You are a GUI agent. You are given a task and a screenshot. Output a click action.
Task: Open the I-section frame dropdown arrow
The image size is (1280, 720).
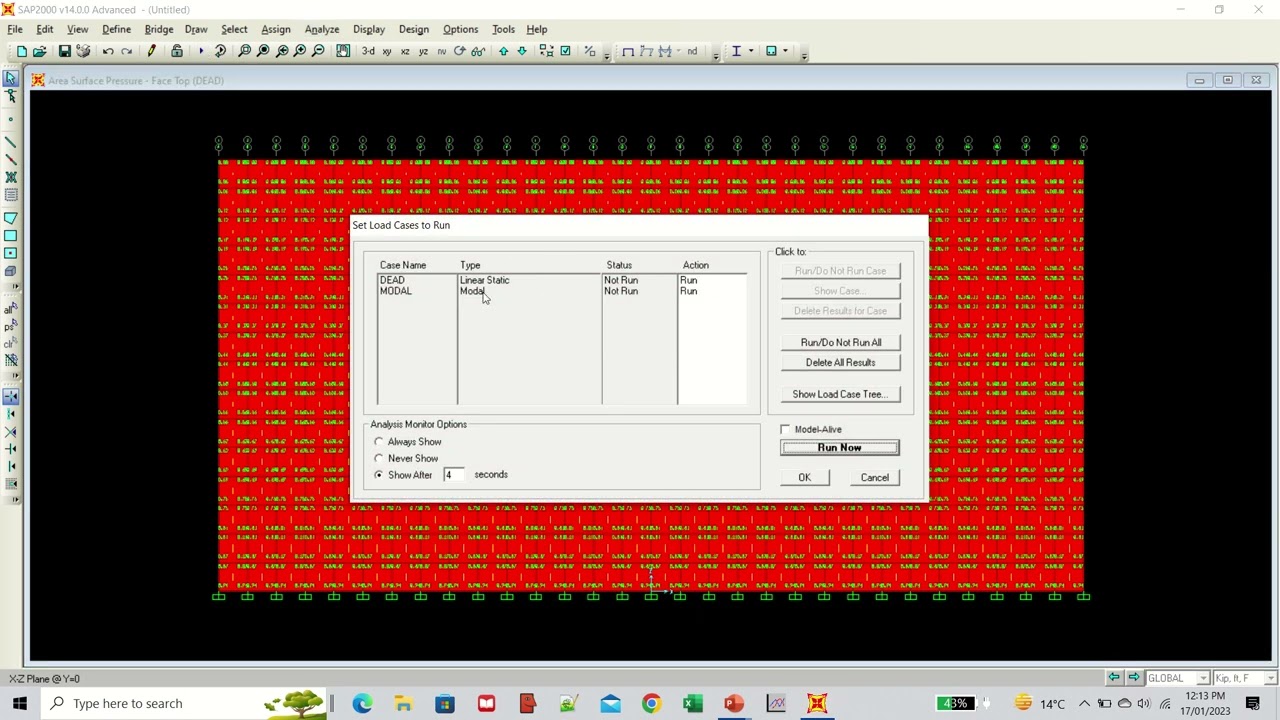(750, 51)
